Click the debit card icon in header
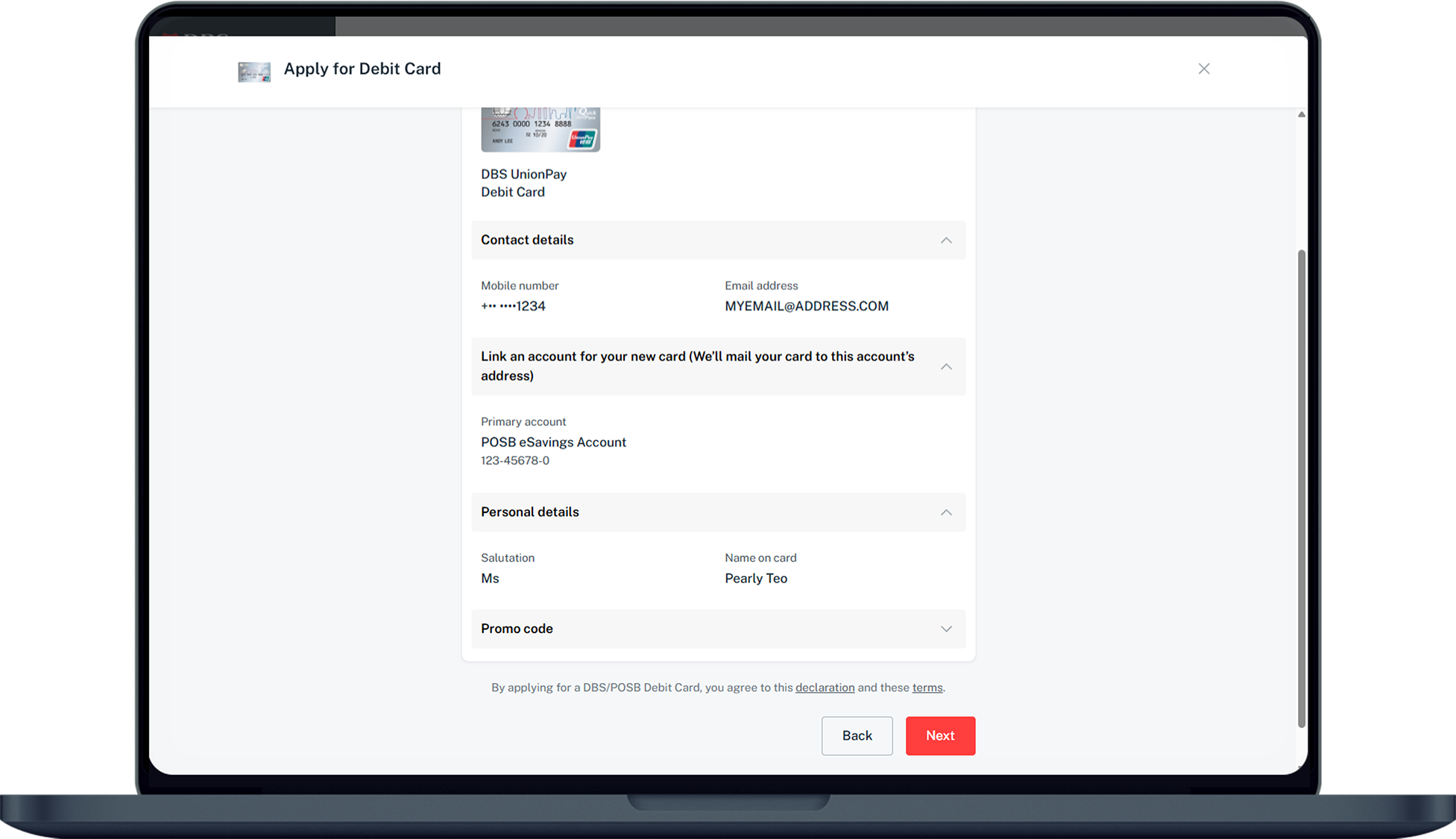Screen dimensions: 1456x839 tap(254, 72)
